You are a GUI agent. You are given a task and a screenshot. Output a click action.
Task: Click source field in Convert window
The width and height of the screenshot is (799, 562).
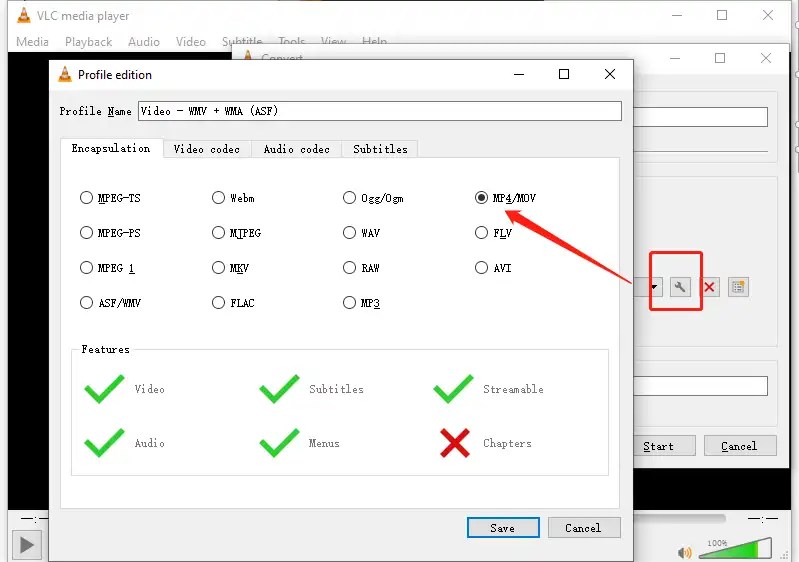[x=700, y=117]
